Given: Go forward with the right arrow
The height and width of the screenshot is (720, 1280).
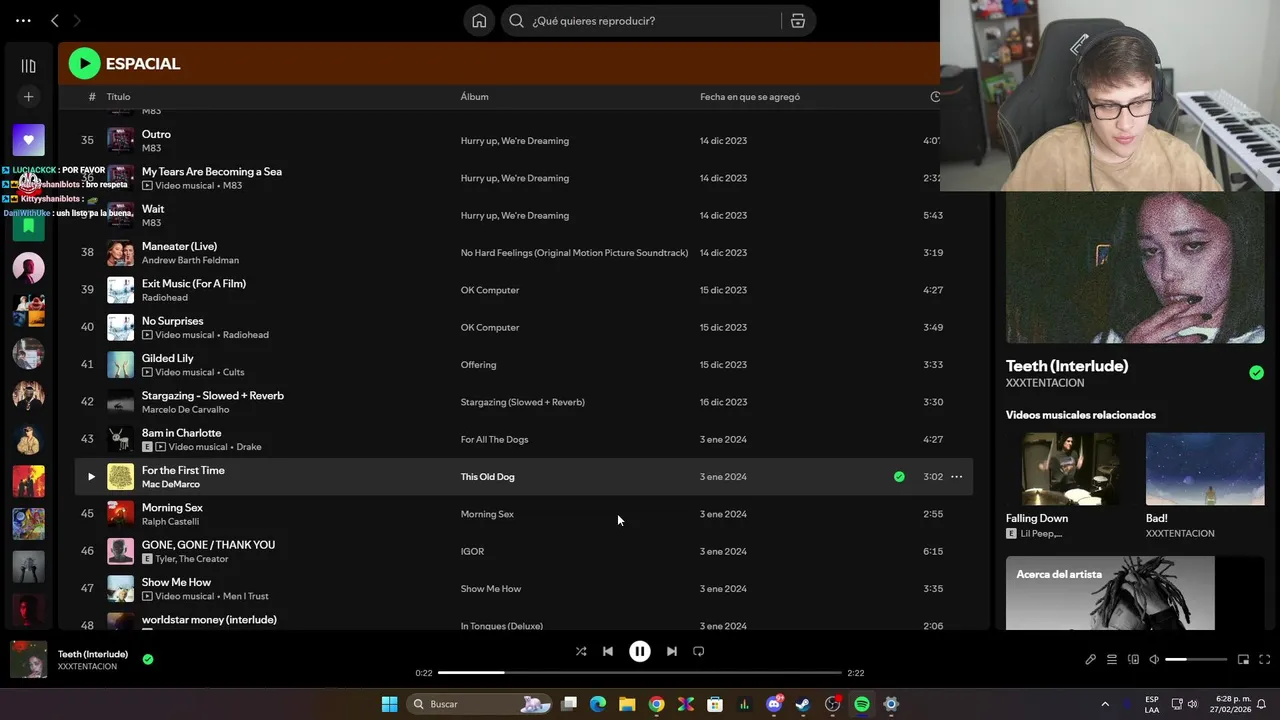Looking at the screenshot, I should (x=77, y=21).
